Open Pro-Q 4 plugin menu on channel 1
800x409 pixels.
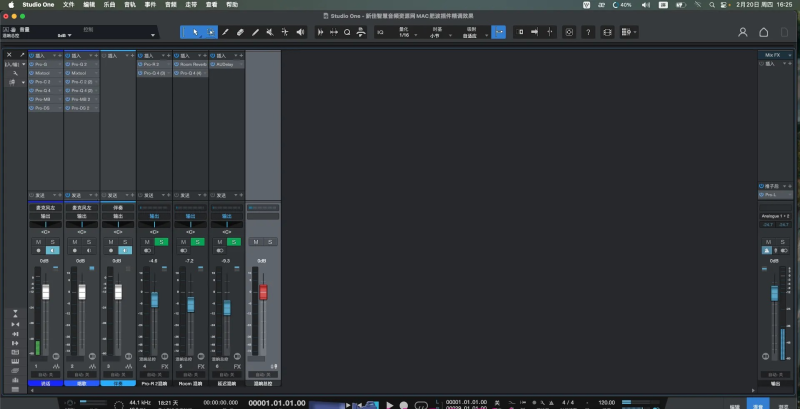coord(60,91)
